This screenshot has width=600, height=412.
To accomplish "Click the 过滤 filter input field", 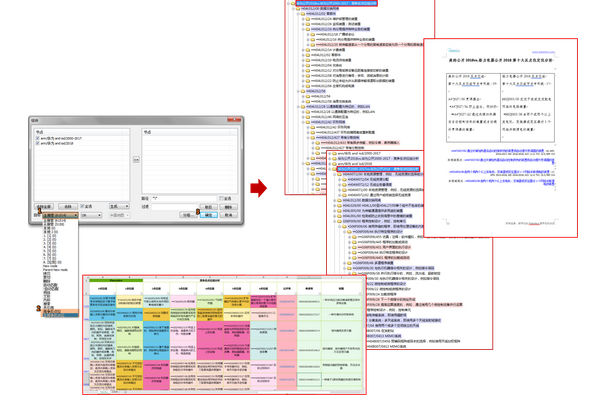I will (x=174, y=207).
